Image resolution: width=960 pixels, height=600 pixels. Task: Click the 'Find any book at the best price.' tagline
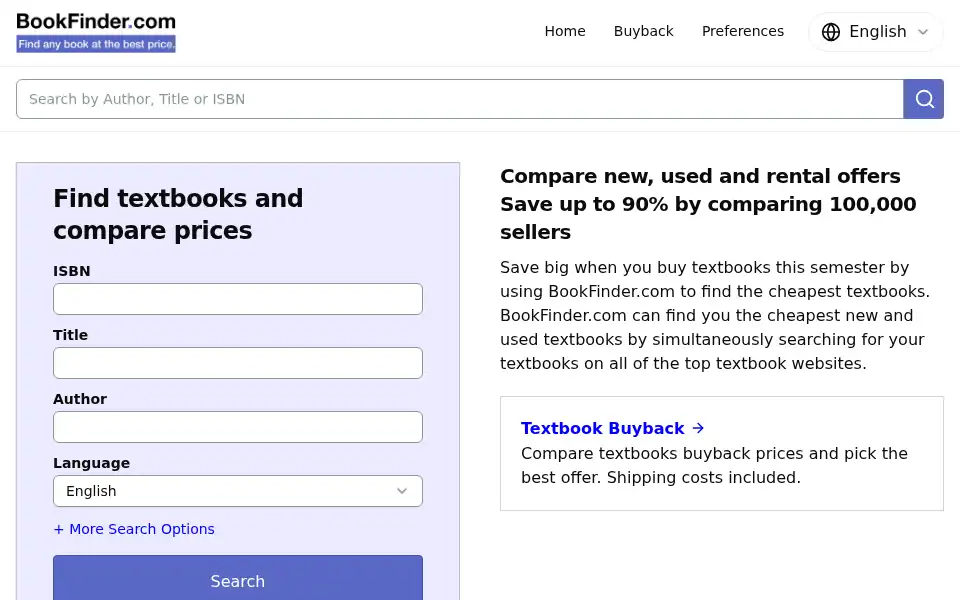96,44
